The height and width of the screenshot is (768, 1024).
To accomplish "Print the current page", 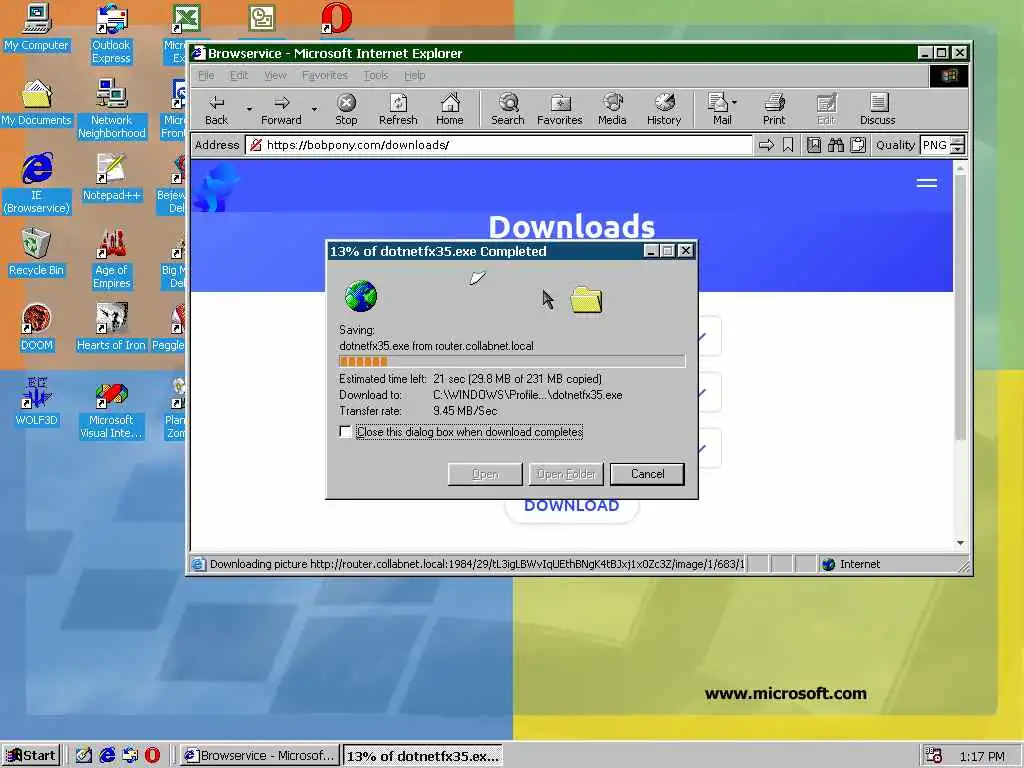I will pos(774,109).
